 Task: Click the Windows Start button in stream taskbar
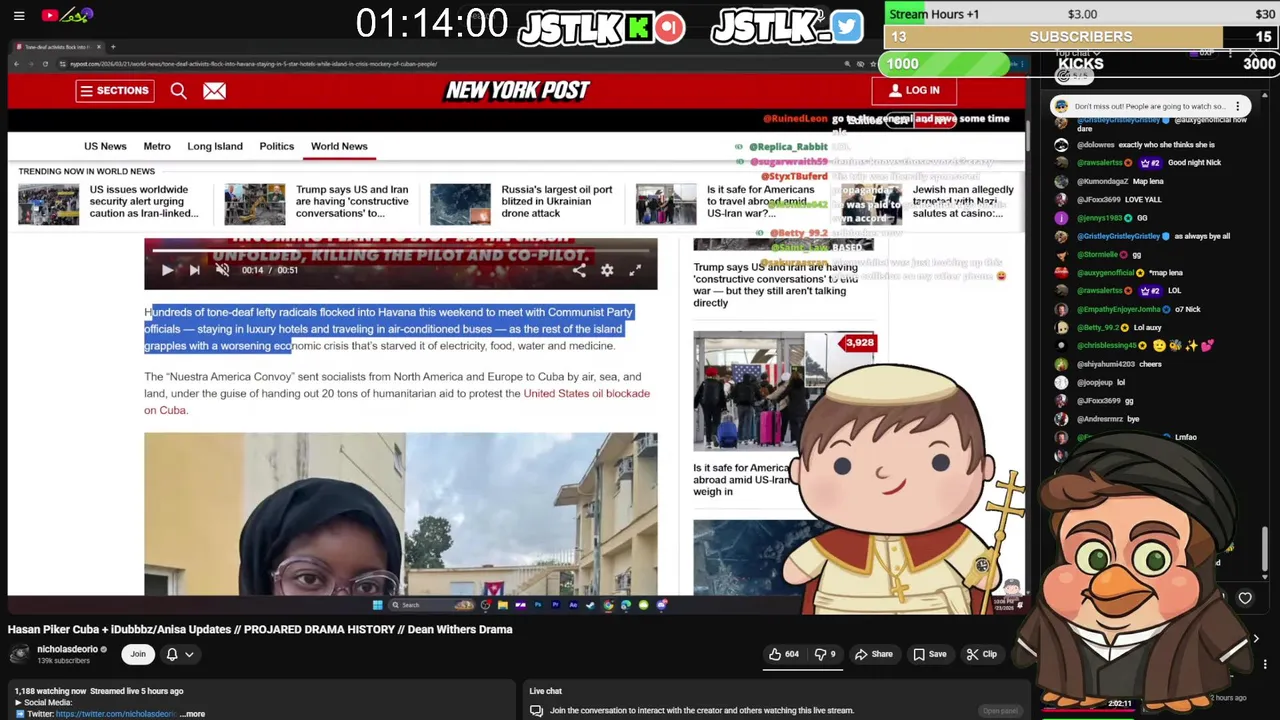click(377, 605)
